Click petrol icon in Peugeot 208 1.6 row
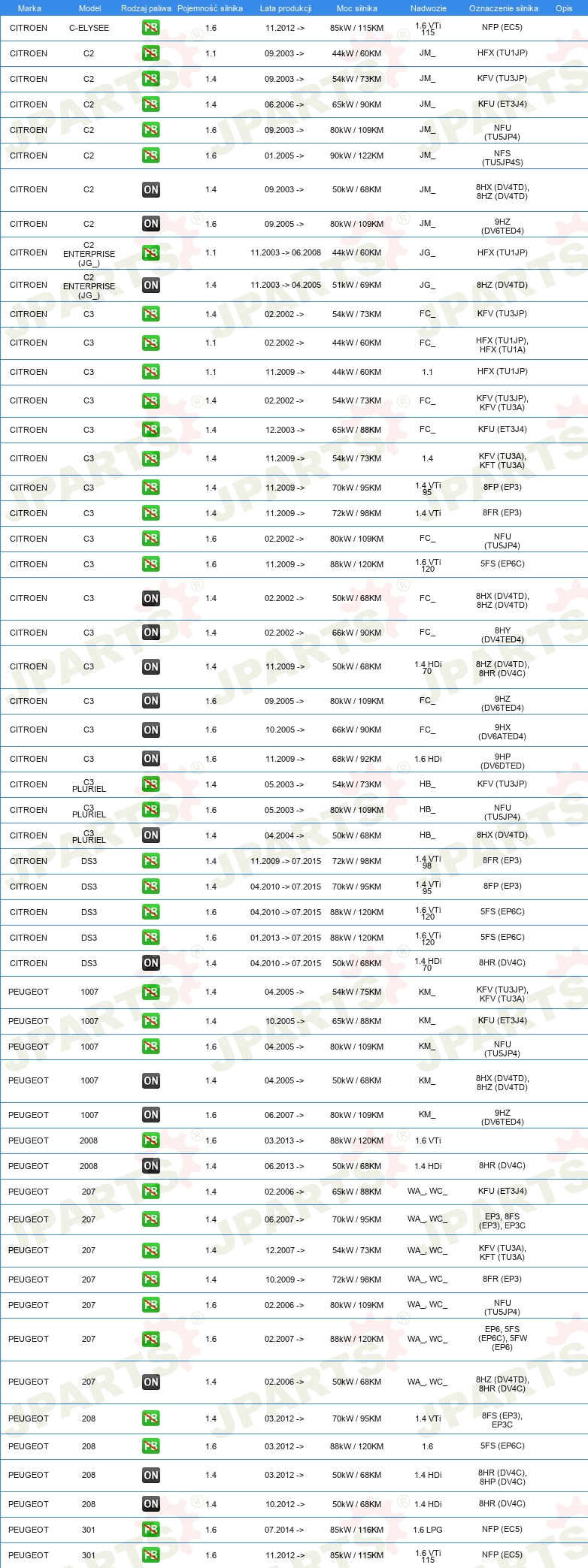Viewport: 588px width, 1568px height. [150, 1446]
